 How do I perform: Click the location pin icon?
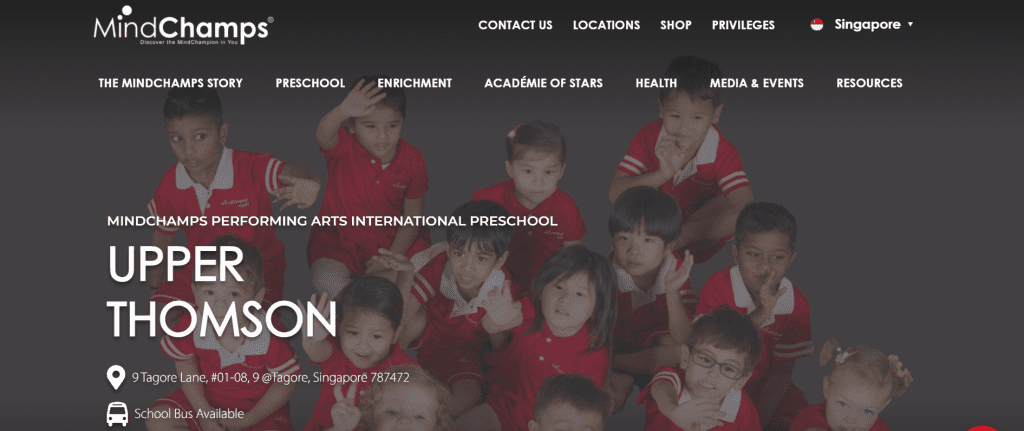pyautogui.click(x=116, y=377)
